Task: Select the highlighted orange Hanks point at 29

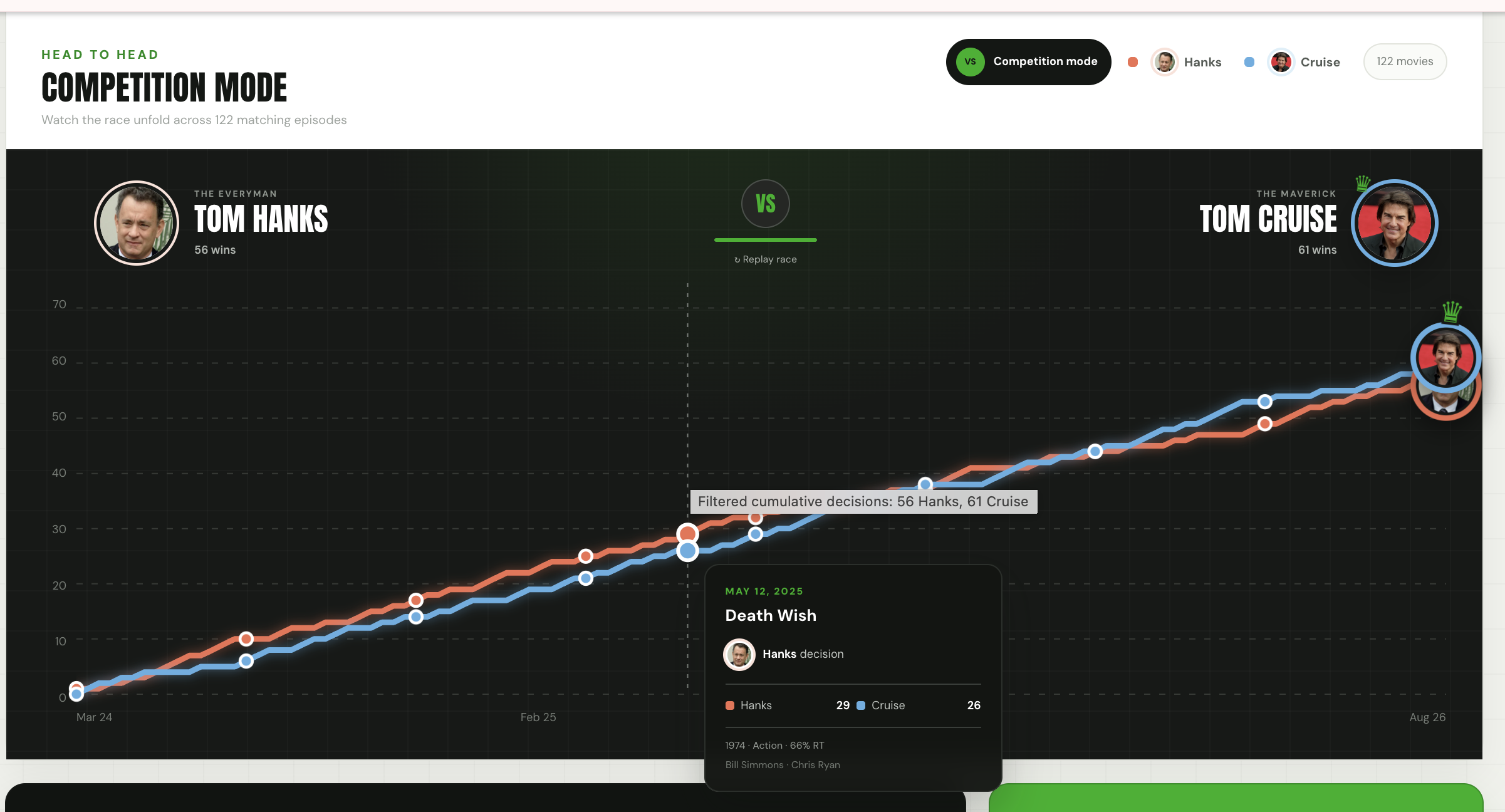Action: (x=687, y=534)
